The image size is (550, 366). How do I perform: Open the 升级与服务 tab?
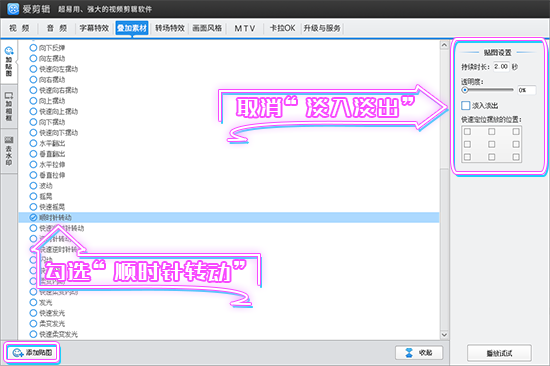tap(322, 28)
